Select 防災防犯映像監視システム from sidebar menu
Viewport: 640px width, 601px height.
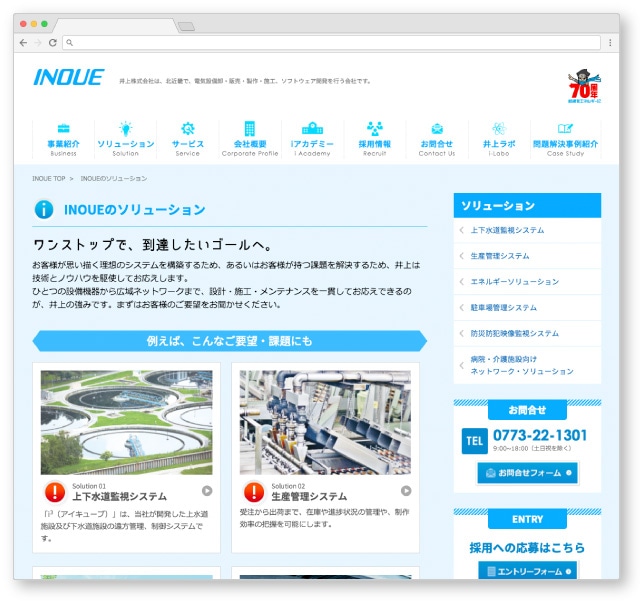click(x=527, y=333)
